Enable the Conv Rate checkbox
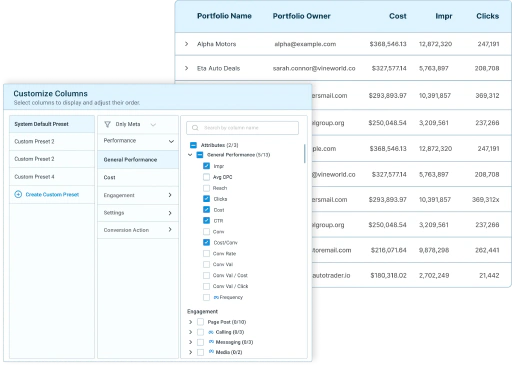The image size is (512, 366). tap(207, 254)
